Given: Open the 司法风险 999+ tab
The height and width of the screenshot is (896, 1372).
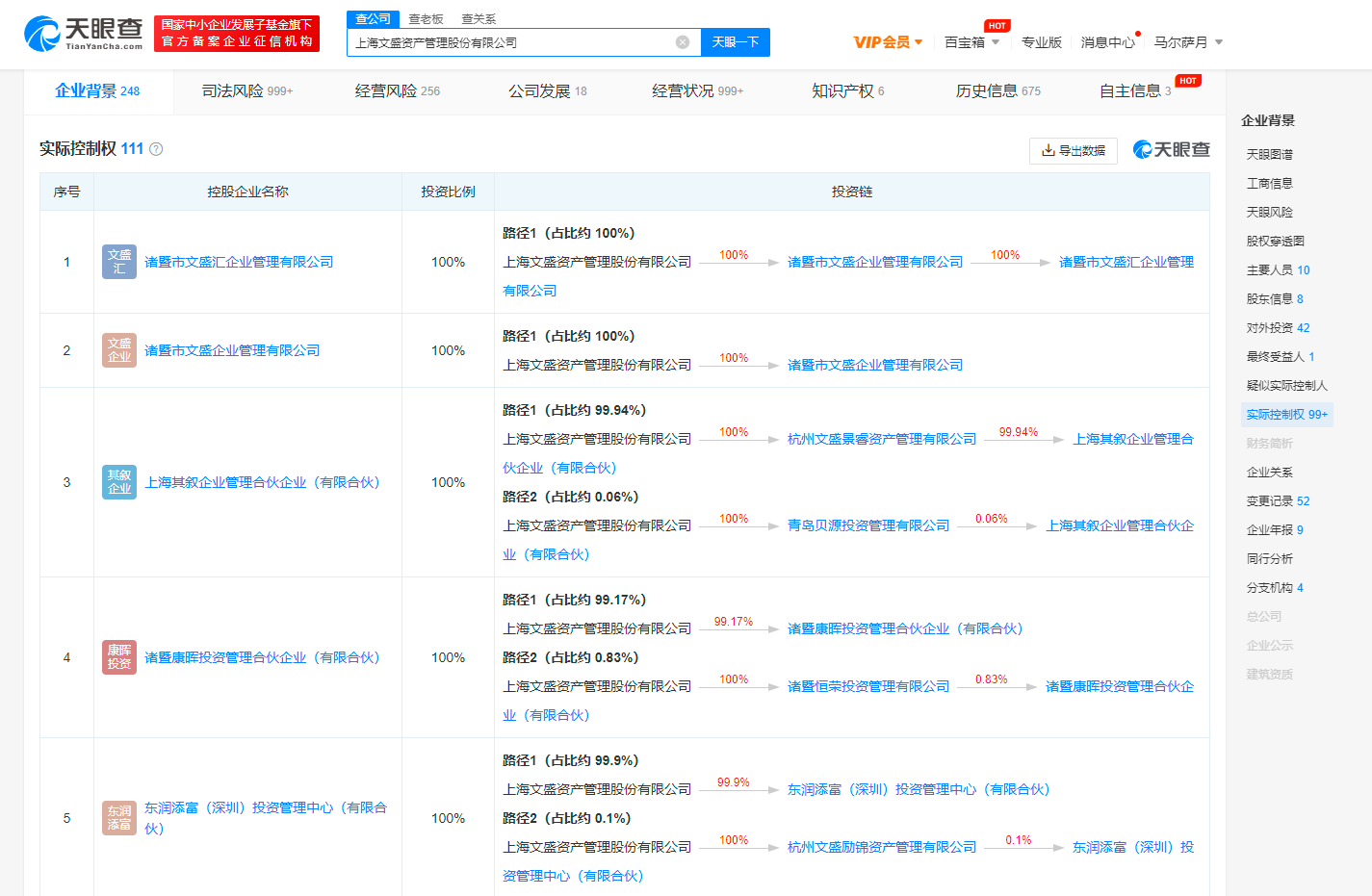Looking at the screenshot, I should click(x=247, y=91).
